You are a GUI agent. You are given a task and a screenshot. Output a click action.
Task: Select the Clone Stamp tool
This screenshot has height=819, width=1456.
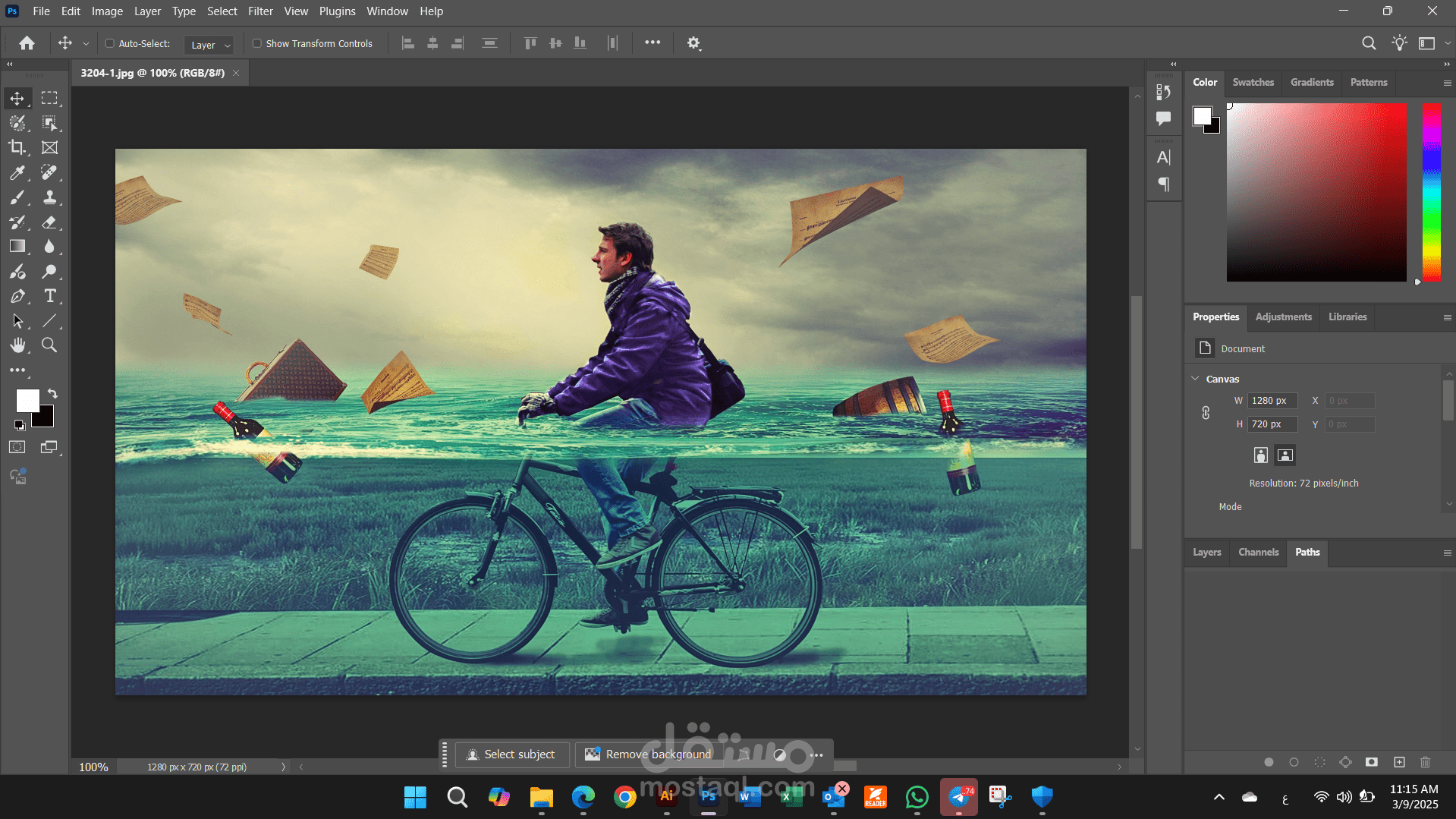point(49,197)
